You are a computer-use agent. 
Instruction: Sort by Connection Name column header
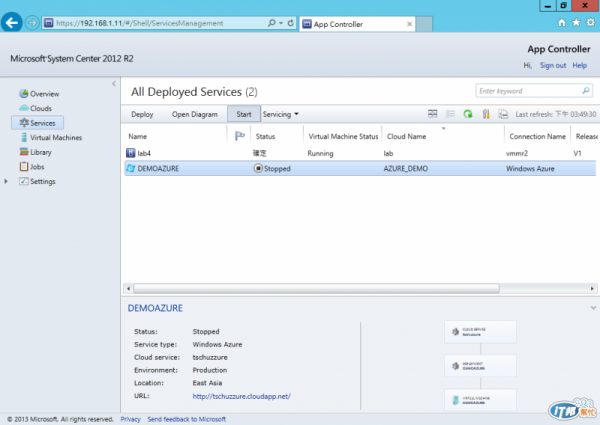(x=537, y=137)
